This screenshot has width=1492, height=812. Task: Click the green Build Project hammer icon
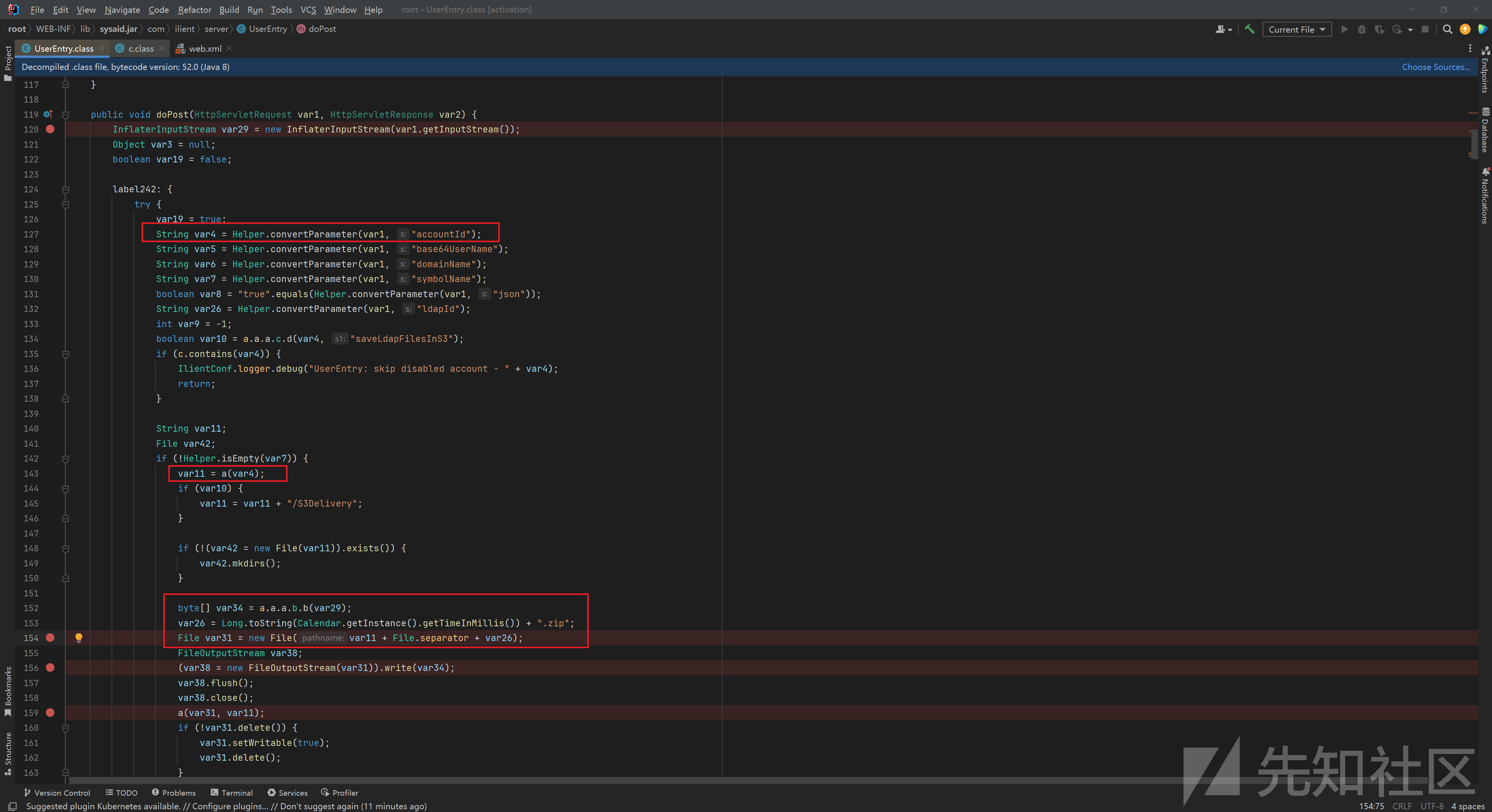coord(1249,29)
